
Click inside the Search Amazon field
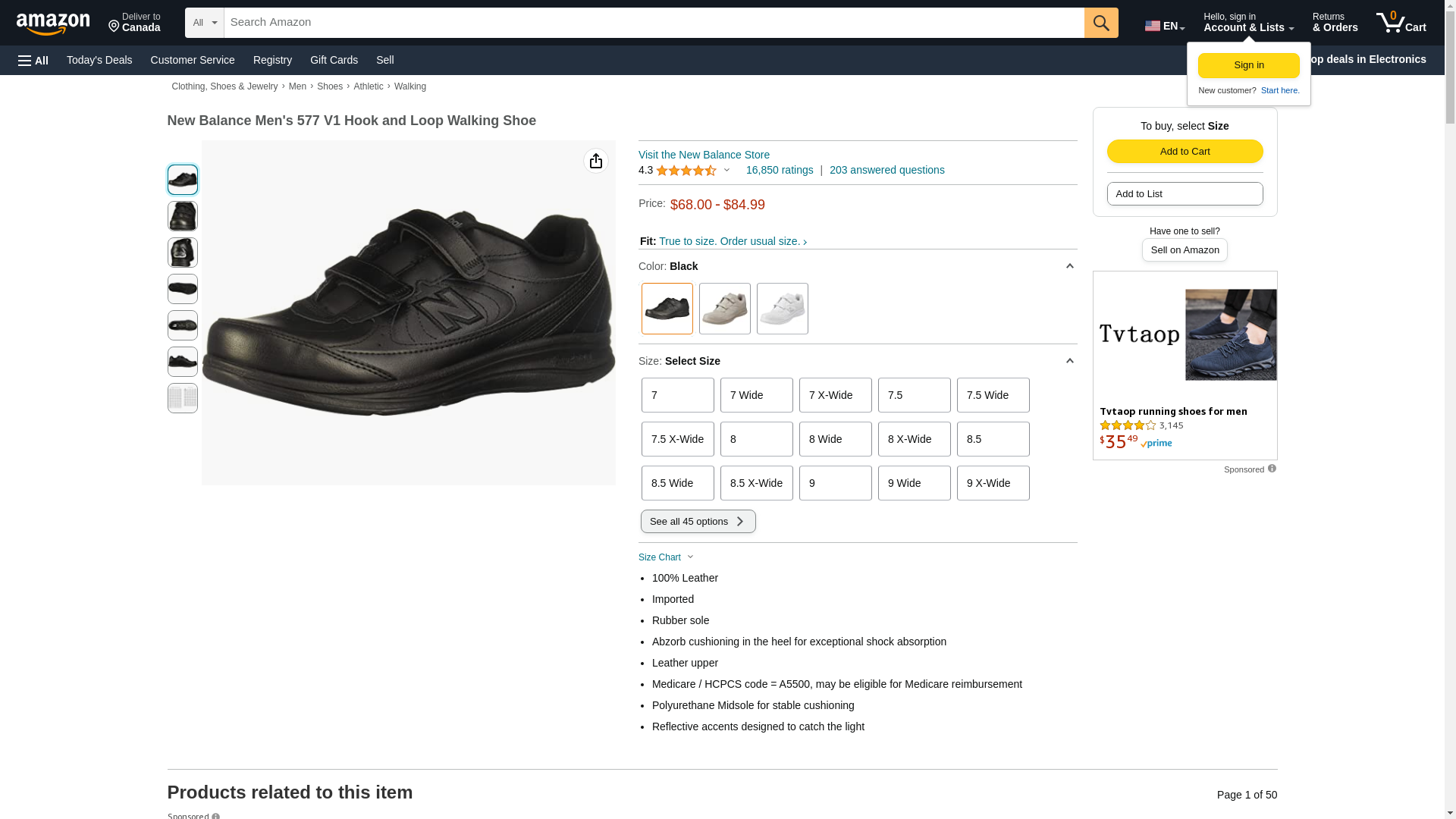[x=654, y=23]
